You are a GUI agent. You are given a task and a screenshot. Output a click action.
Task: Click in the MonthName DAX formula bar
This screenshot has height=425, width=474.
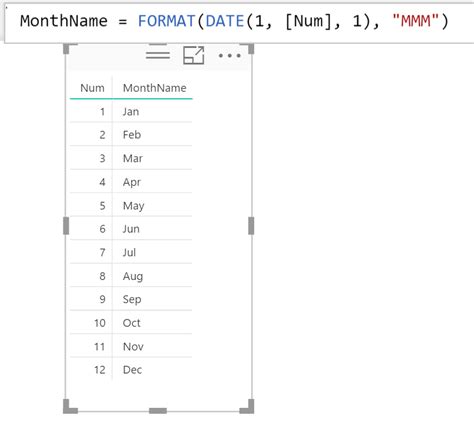click(x=239, y=22)
